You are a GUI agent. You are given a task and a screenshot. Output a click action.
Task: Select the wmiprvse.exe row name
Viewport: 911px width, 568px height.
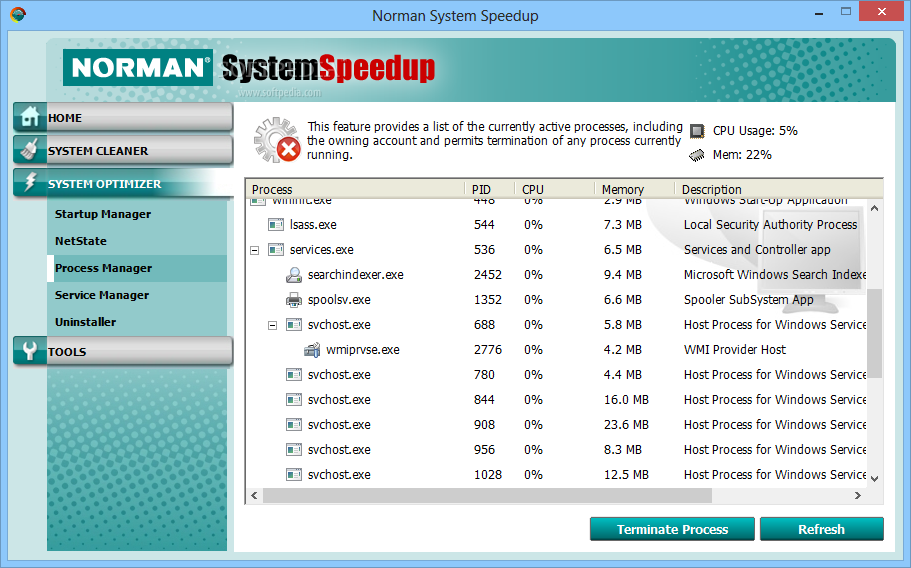point(363,350)
